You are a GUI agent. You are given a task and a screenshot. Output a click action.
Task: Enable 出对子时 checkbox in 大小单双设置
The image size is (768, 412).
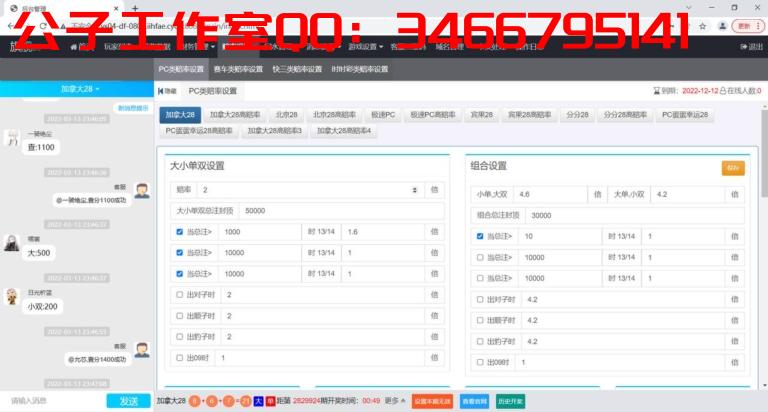point(179,295)
